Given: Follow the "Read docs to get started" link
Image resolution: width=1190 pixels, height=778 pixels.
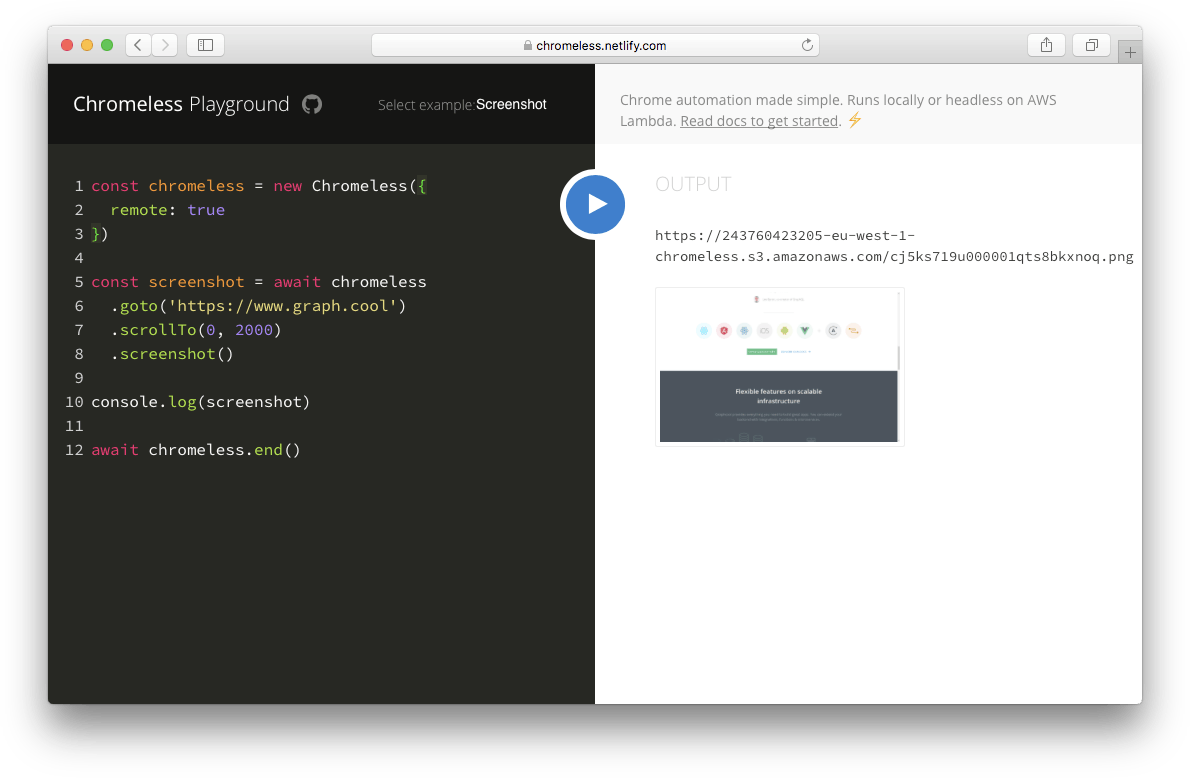Looking at the screenshot, I should pos(759,121).
